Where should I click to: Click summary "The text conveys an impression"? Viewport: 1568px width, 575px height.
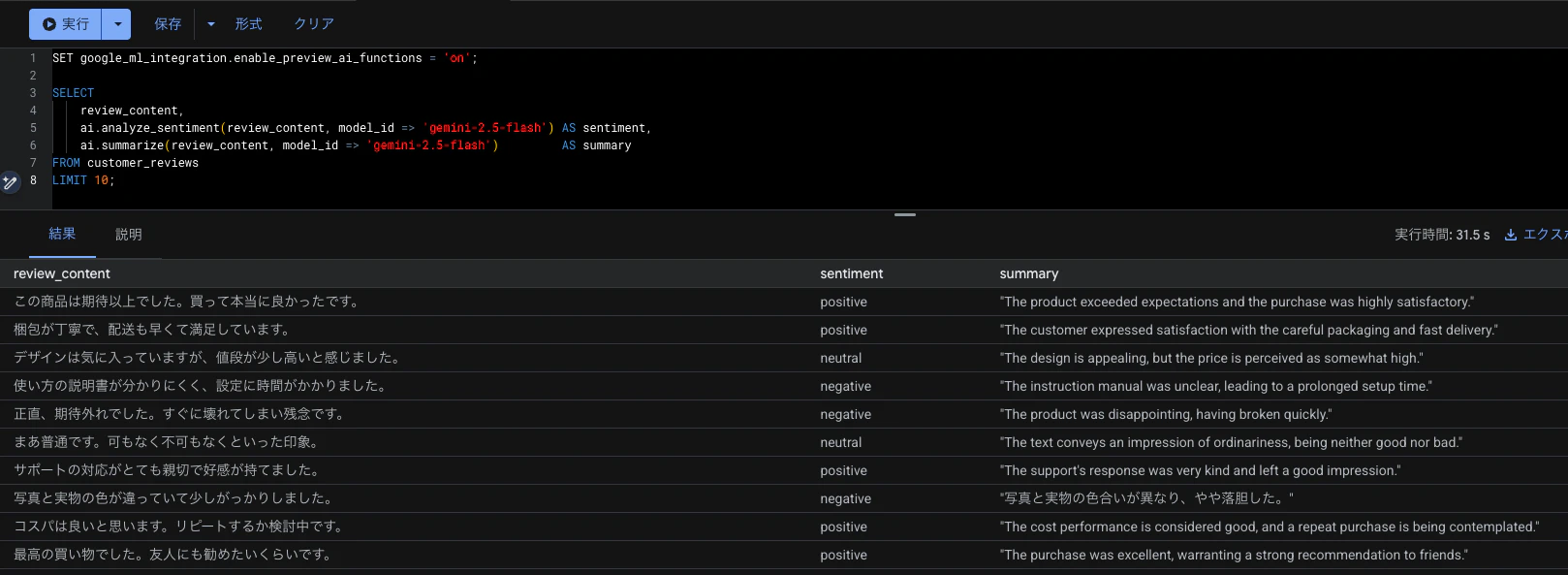click(1231, 442)
